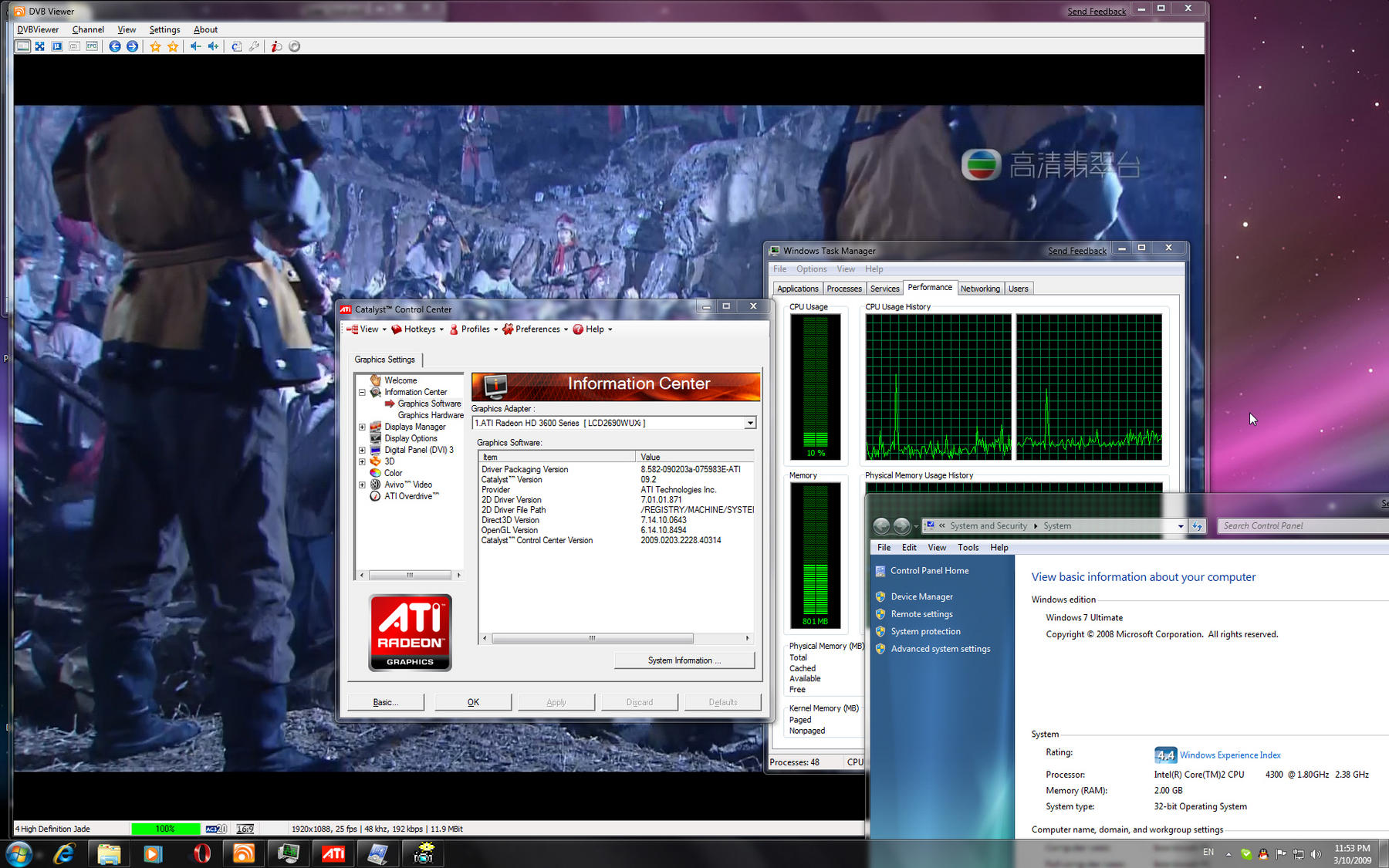
Task: Open the Settings menu in DVB Viewer
Action: (x=164, y=29)
